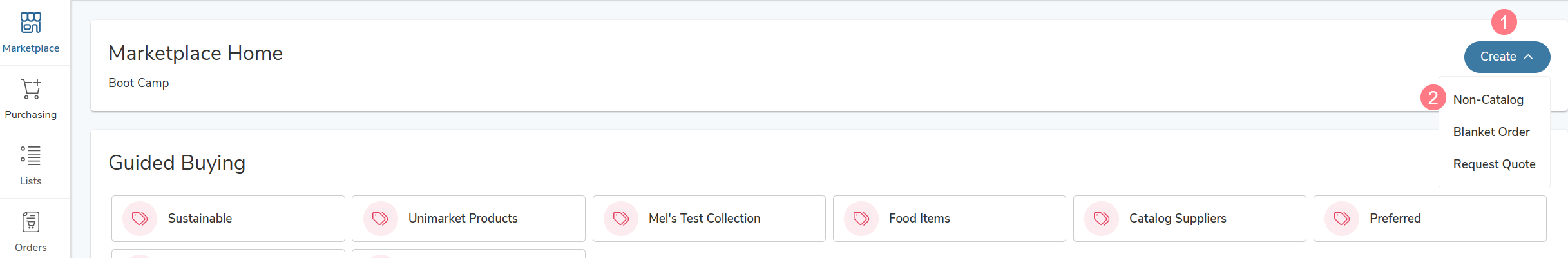The height and width of the screenshot is (258, 1568).
Task: Select Non-Catalog from the Create menu
Action: tap(1488, 100)
